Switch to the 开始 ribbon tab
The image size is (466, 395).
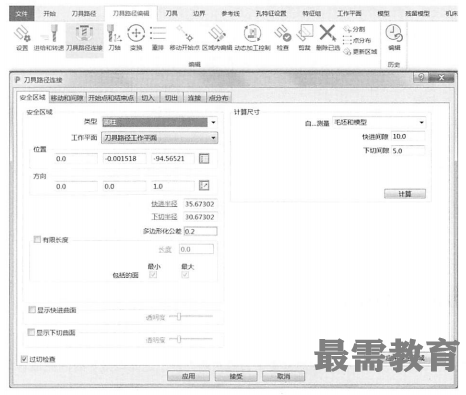pos(50,13)
